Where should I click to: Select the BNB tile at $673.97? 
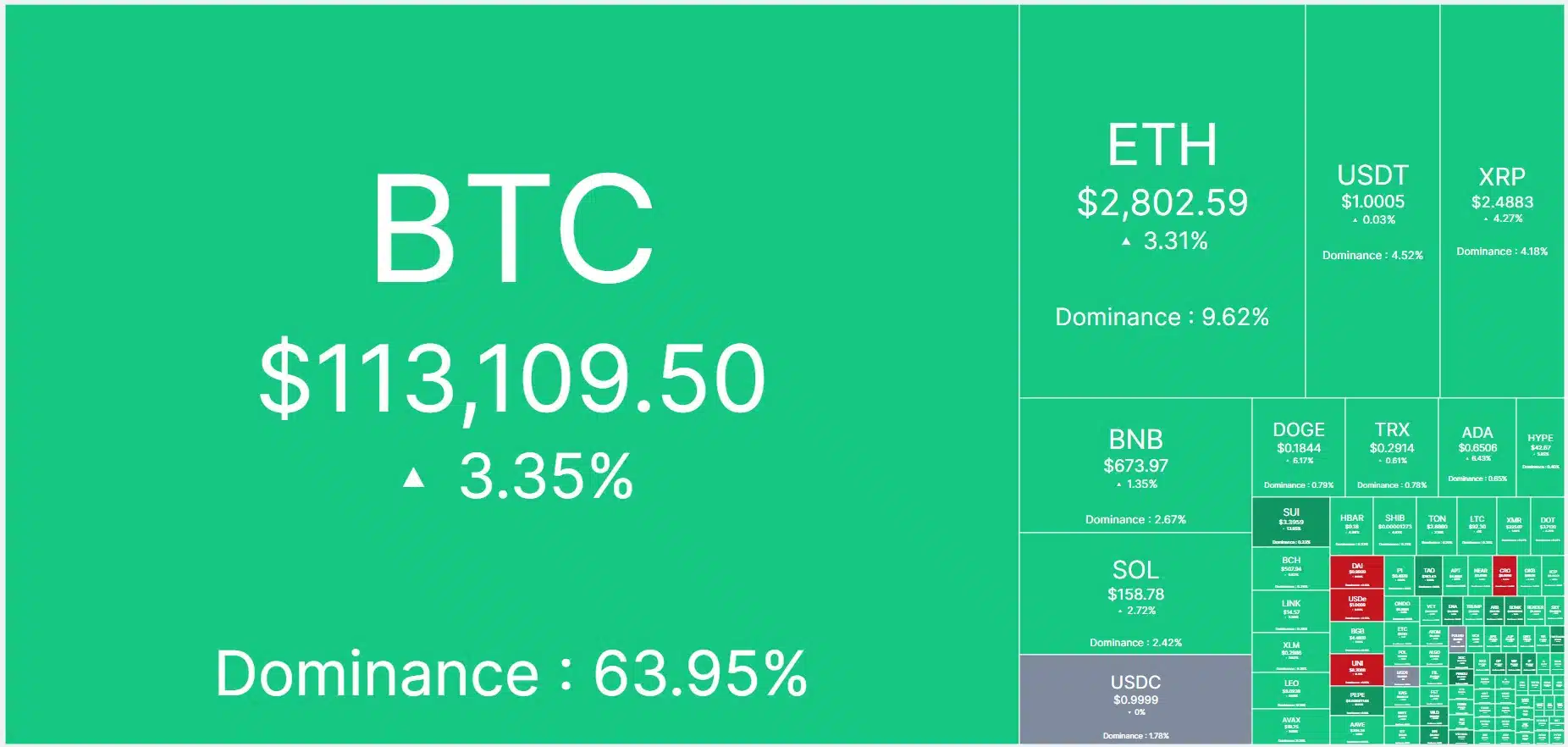[x=1135, y=465]
